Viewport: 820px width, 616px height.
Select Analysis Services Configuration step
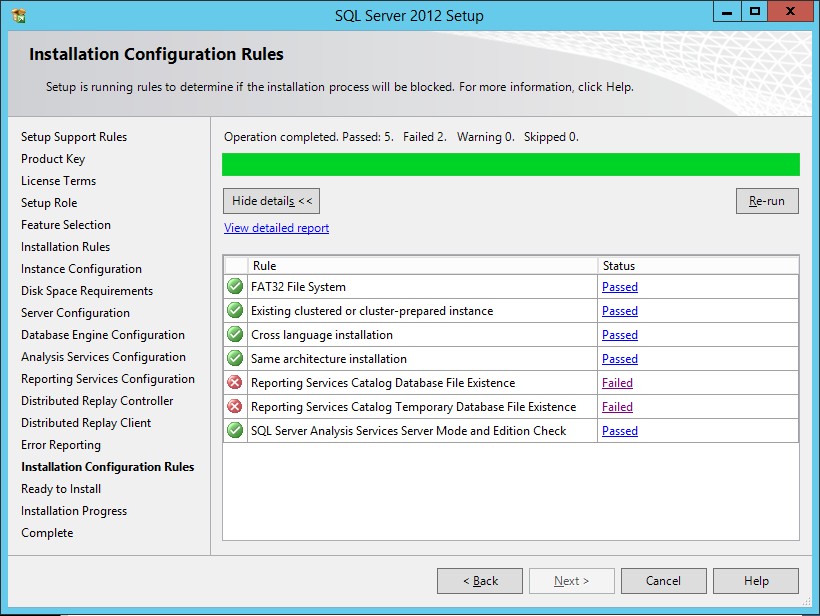[x=104, y=357]
